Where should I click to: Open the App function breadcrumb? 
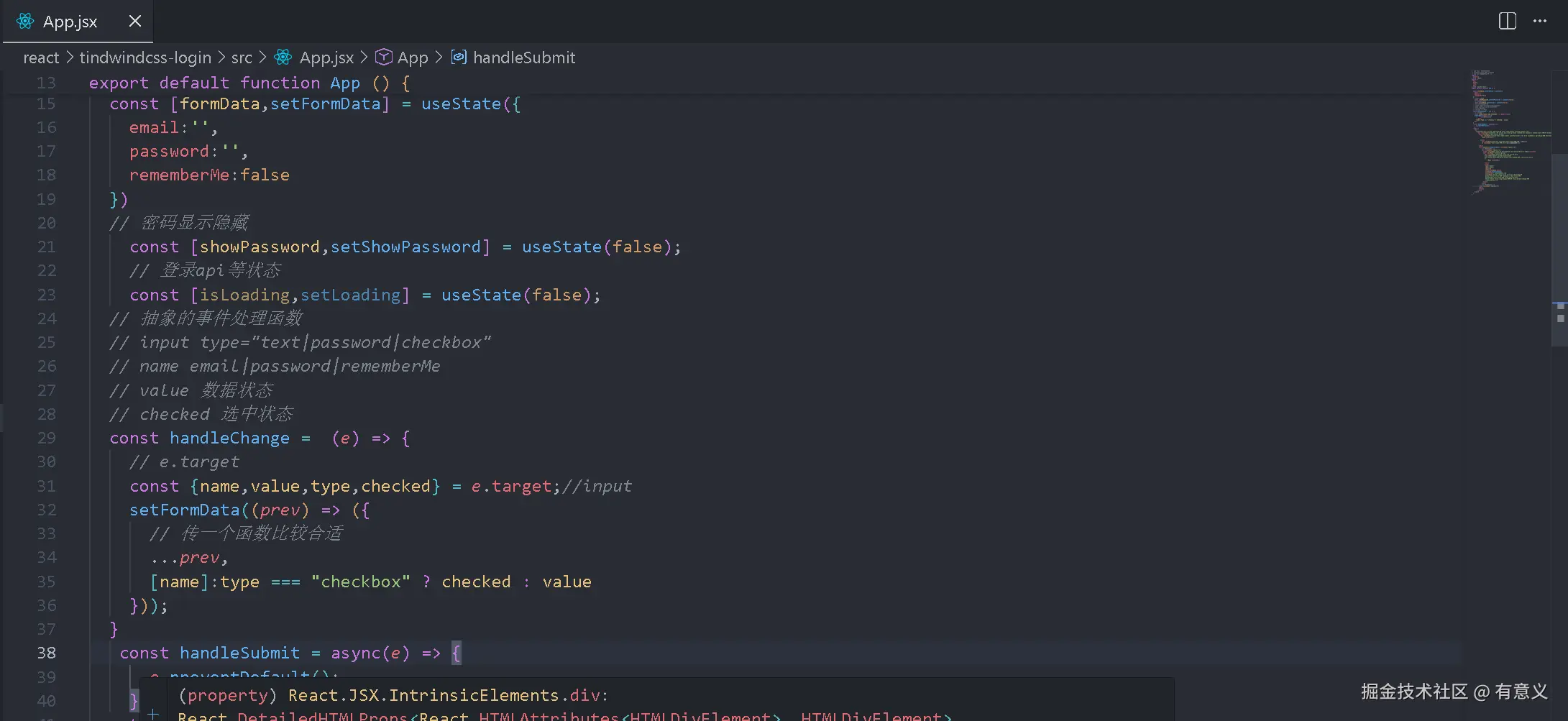pyautogui.click(x=413, y=58)
